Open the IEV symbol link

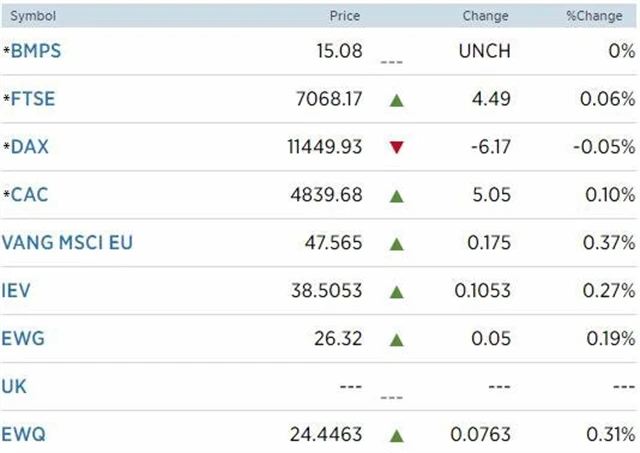(x=17, y=291)
